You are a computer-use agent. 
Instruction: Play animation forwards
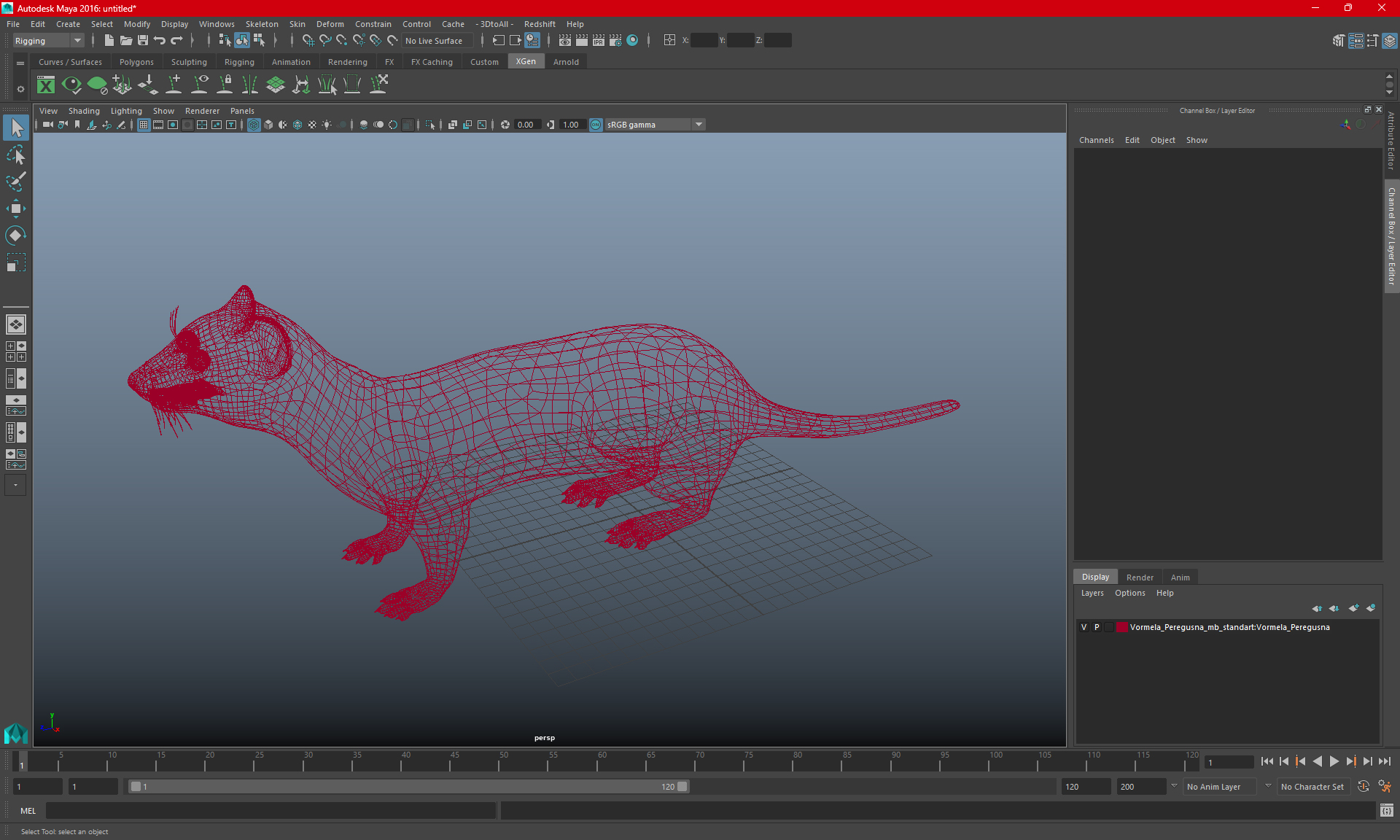(x=1334, y=761)
